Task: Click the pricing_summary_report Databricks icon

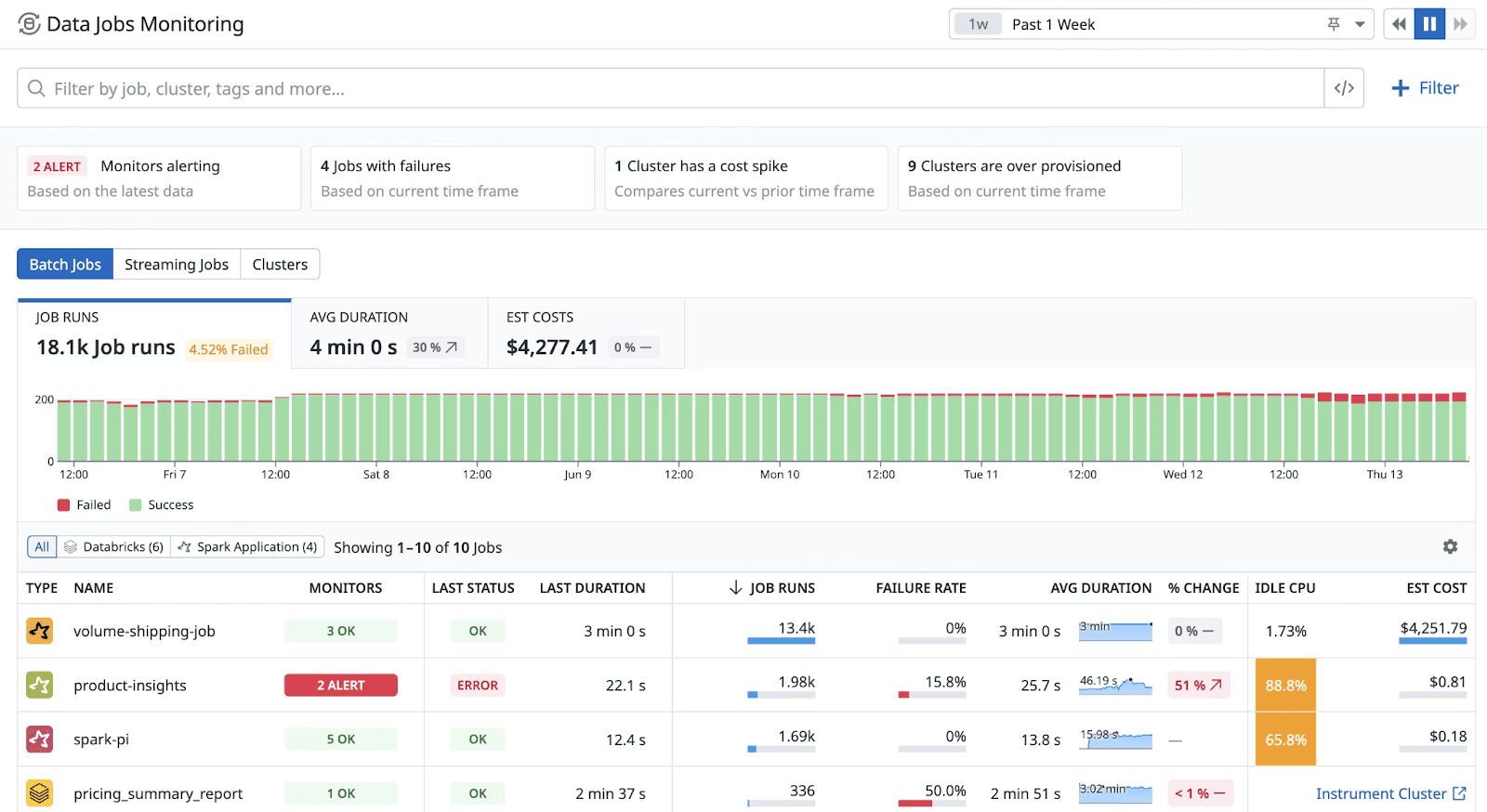Action: pyautogui.click(x=39, y=793)
